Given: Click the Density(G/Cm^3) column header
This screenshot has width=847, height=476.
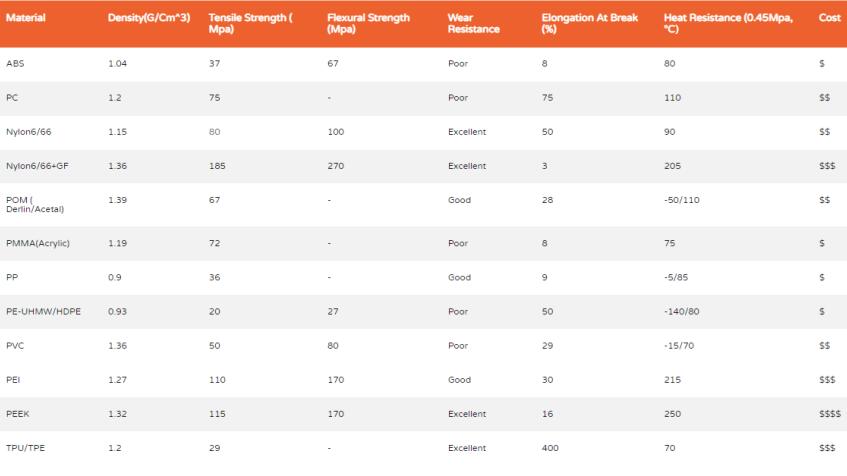Looking at the screenshot, I should tap(149, 18).
